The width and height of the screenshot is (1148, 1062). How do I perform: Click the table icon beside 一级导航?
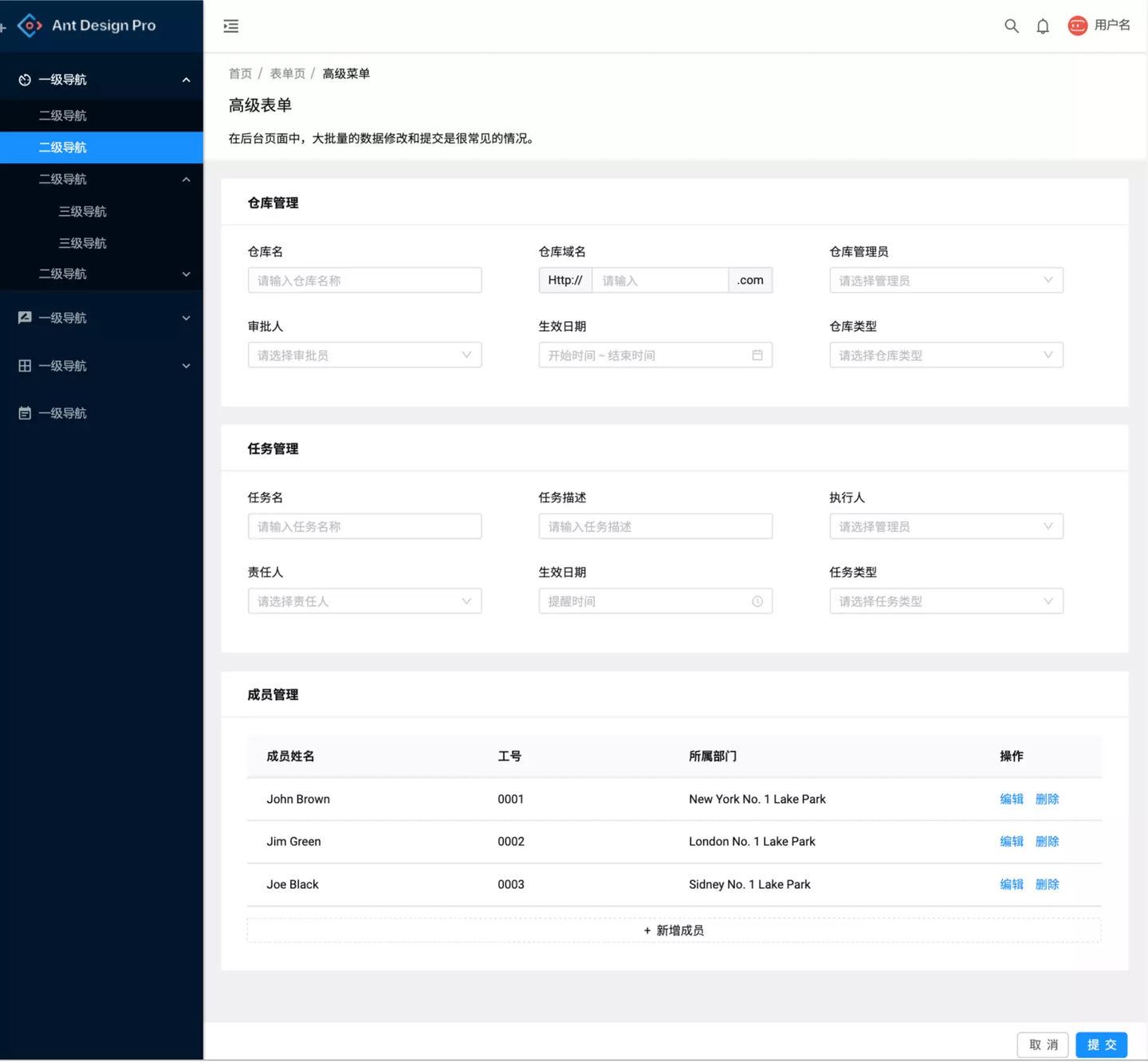[x=24, y=365]
